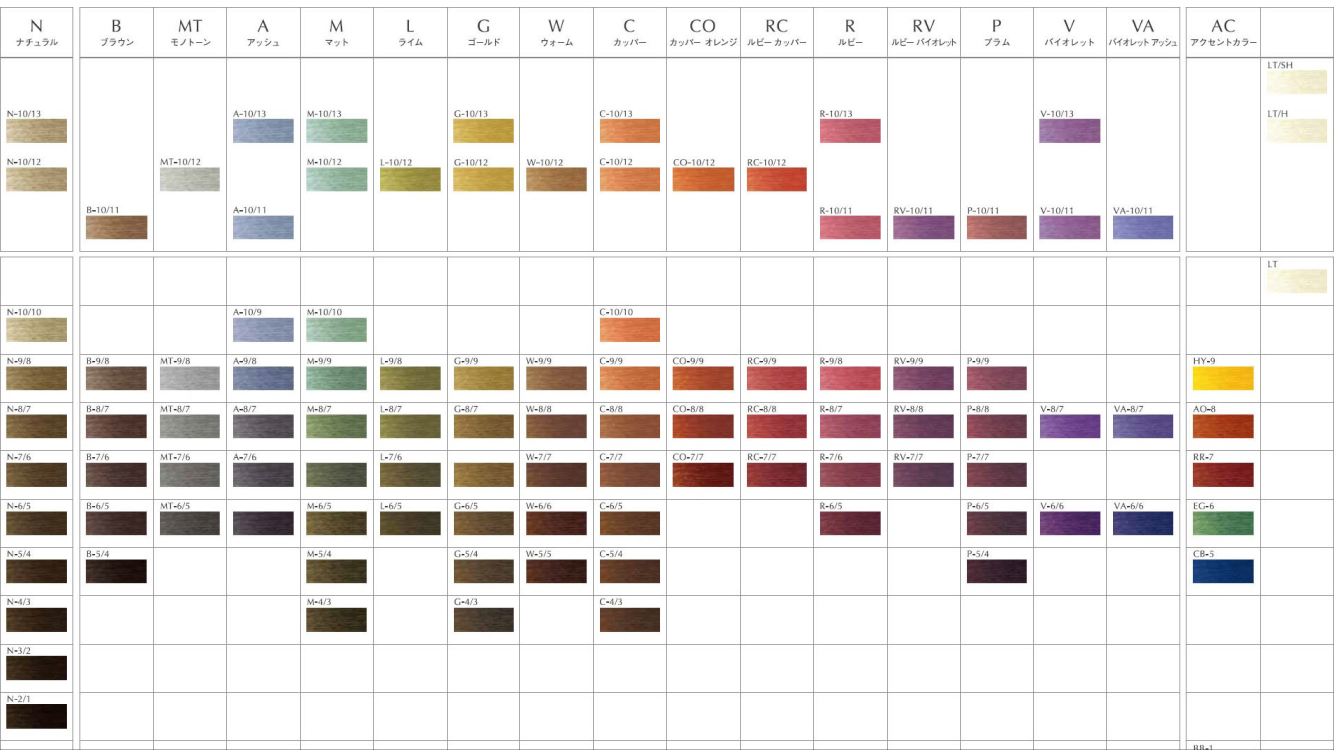Select the G-4/3 swatch
The height and width of the screenshot is (750, 1334).
tap(483, 619)
